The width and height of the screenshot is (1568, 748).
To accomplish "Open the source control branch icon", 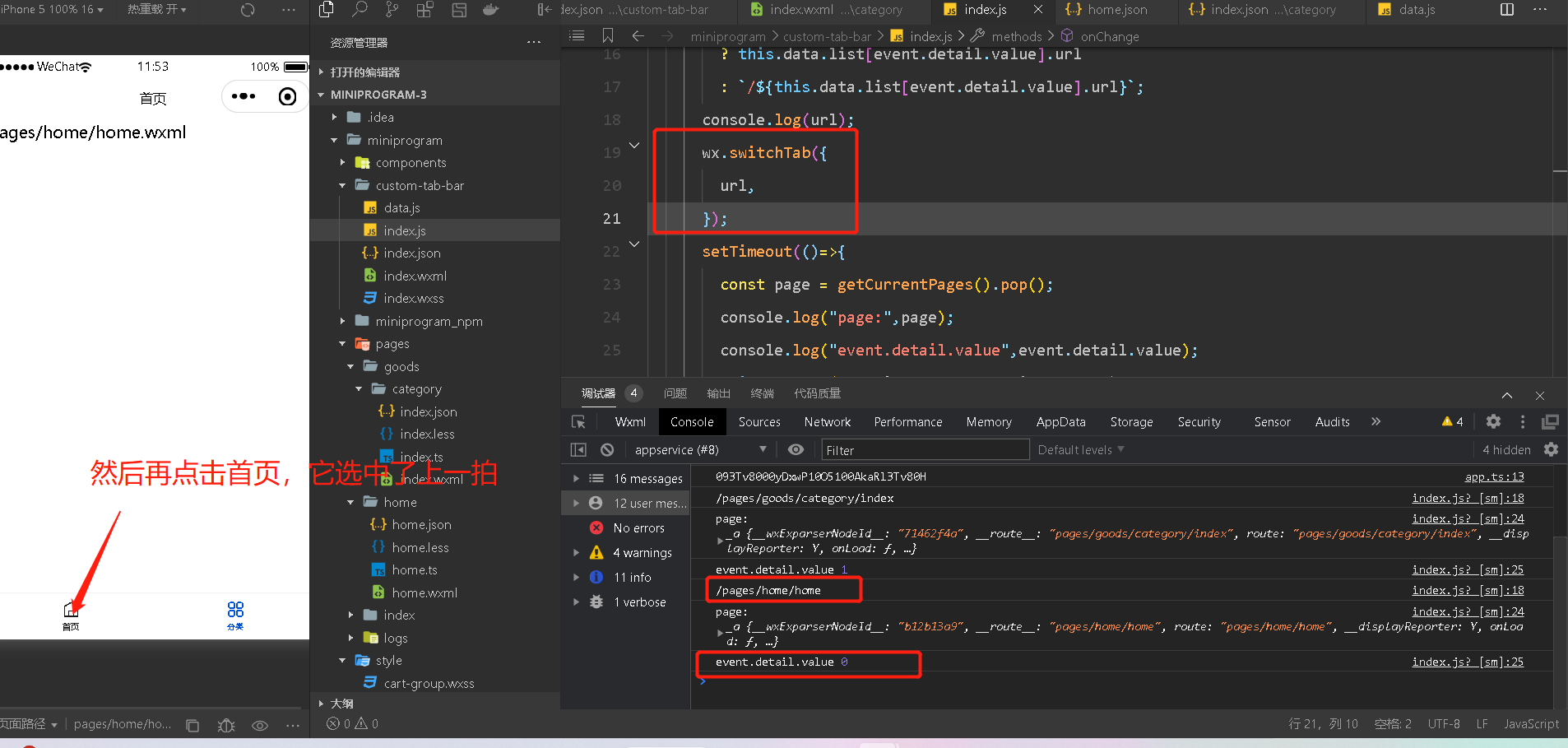I will tap(392, 10).
